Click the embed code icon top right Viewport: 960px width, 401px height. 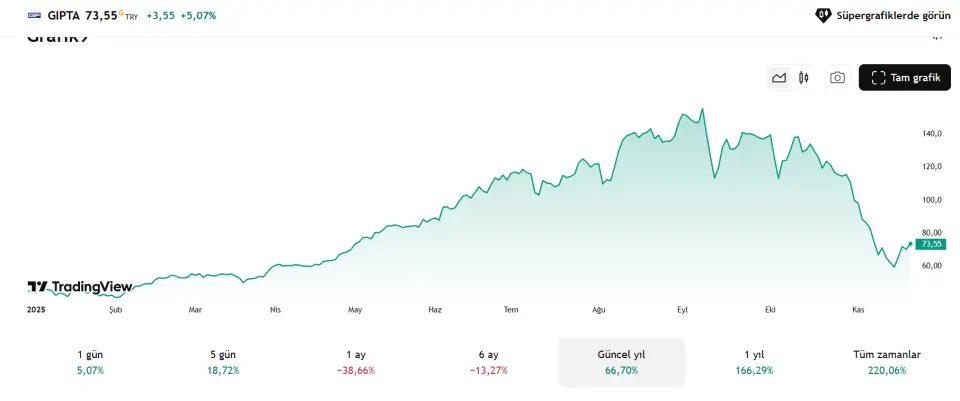(x=937, y=38)
